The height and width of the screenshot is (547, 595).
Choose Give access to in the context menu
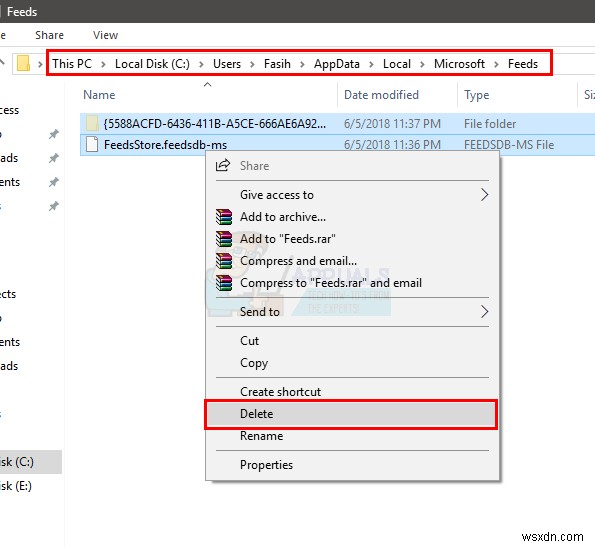tap(277, 195)
